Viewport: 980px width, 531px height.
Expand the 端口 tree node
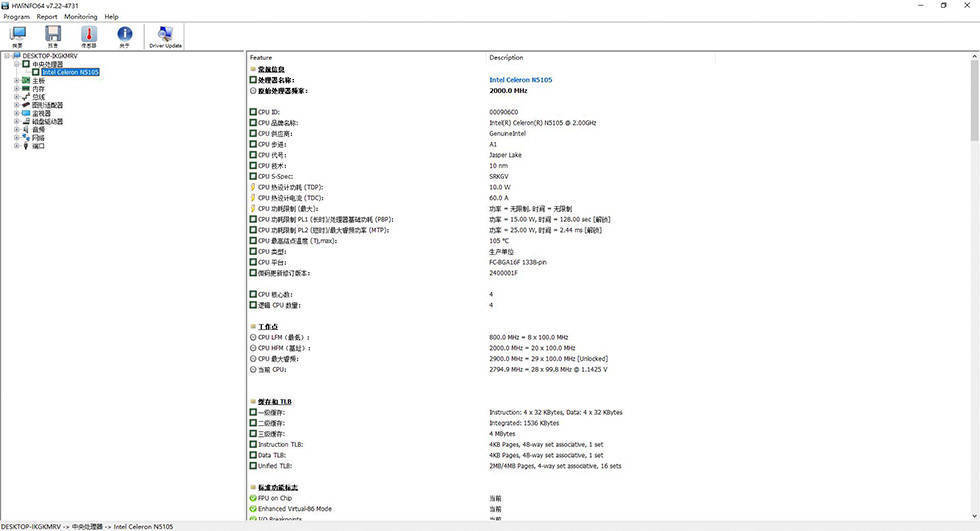(x=16, y=146)
